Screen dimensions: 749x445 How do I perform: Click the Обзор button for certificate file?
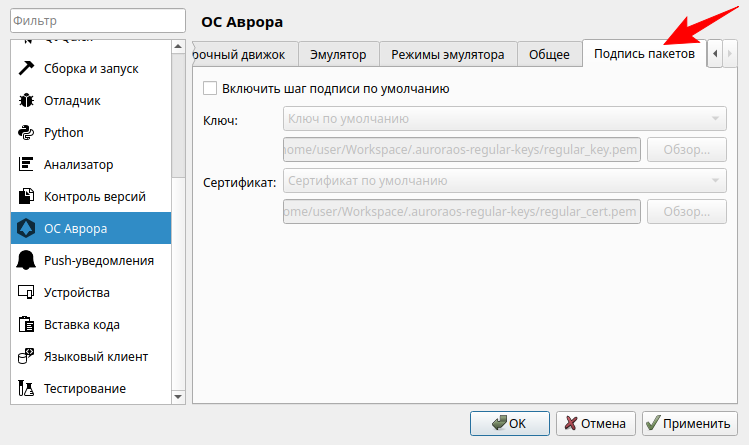(x=686, y=212)
